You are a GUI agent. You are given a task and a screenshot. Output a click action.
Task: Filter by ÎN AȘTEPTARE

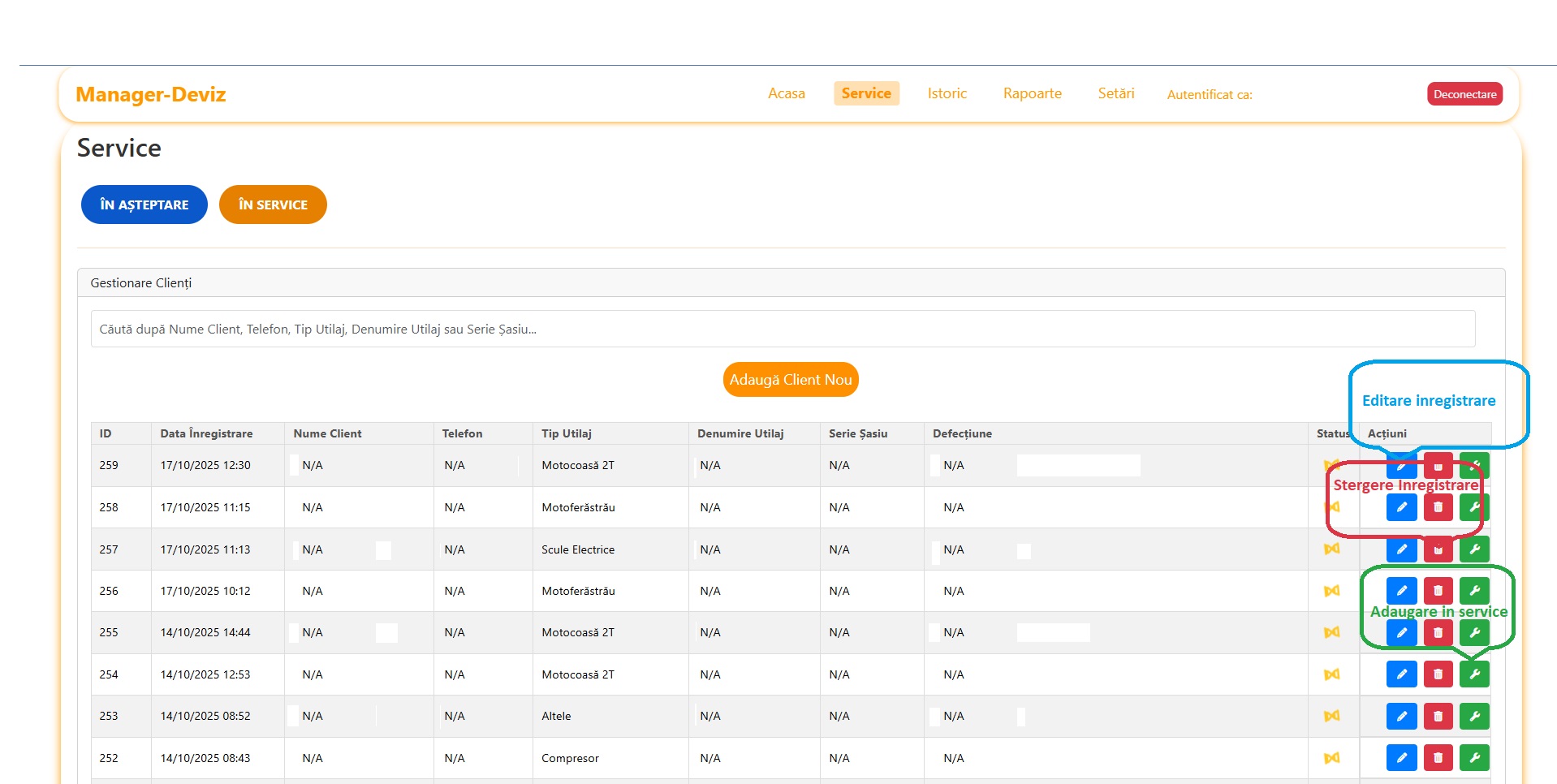[144, 205]
